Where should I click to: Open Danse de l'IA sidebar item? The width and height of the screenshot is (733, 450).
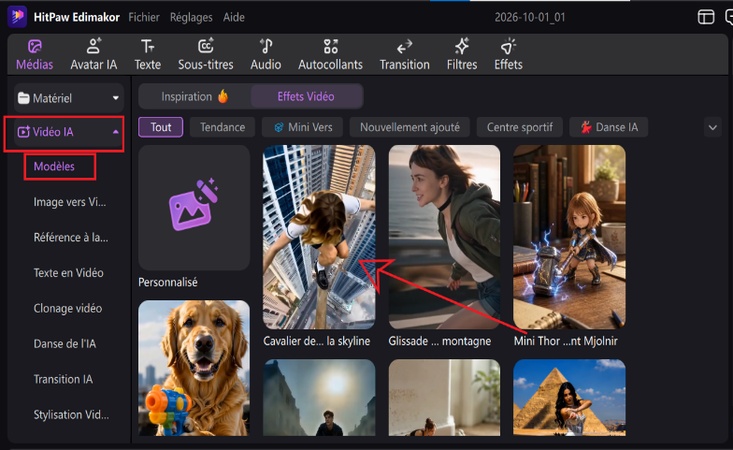pyautogui.click(x=65, y=344)
